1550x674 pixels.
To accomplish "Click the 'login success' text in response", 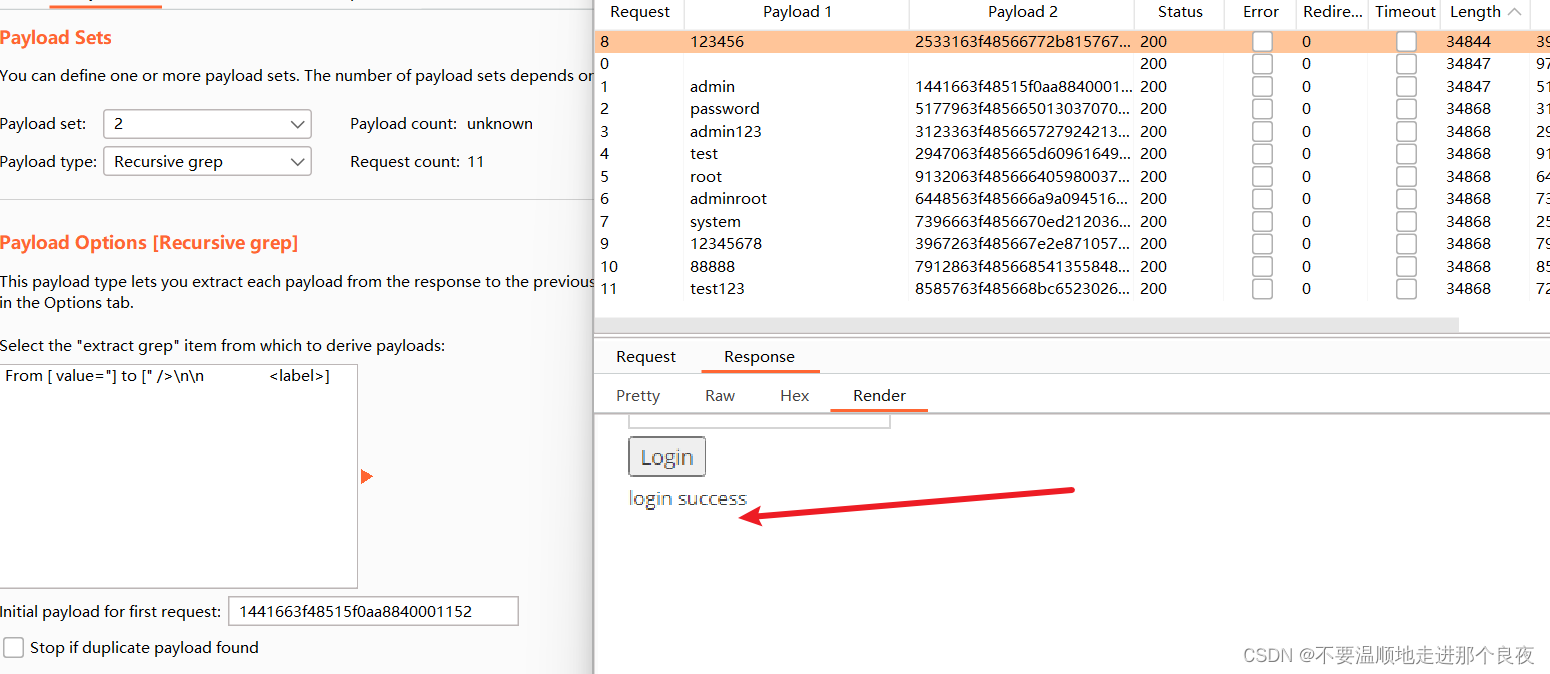I will click(688, 499).
